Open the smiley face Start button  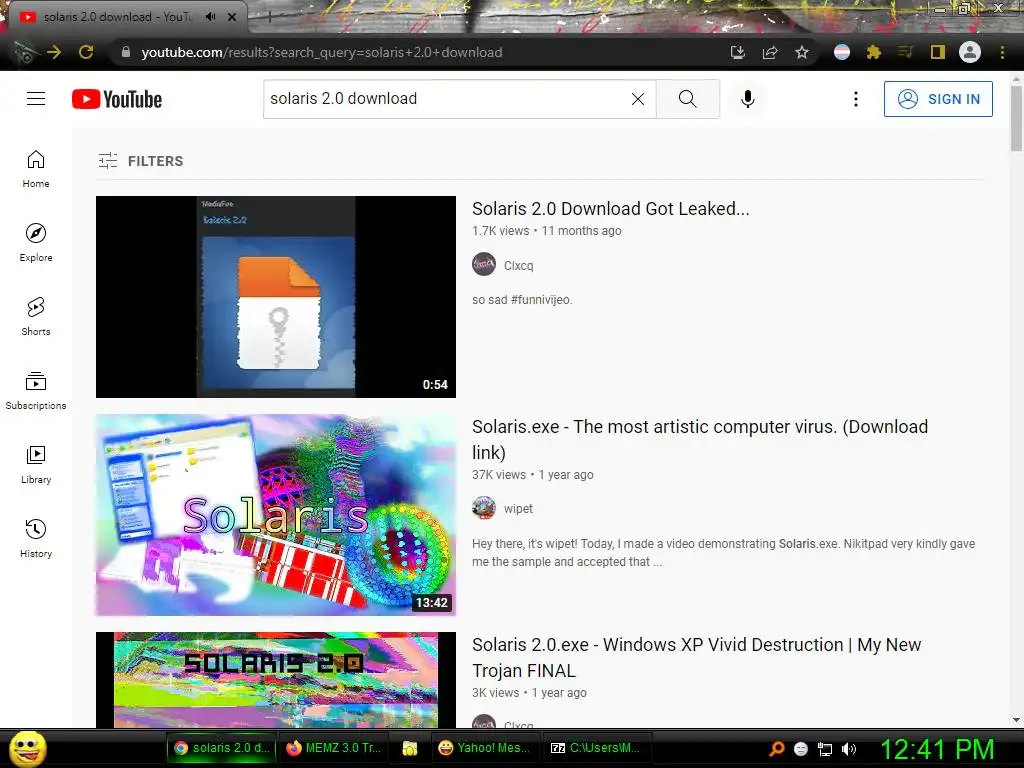click(x=27, y=748)
